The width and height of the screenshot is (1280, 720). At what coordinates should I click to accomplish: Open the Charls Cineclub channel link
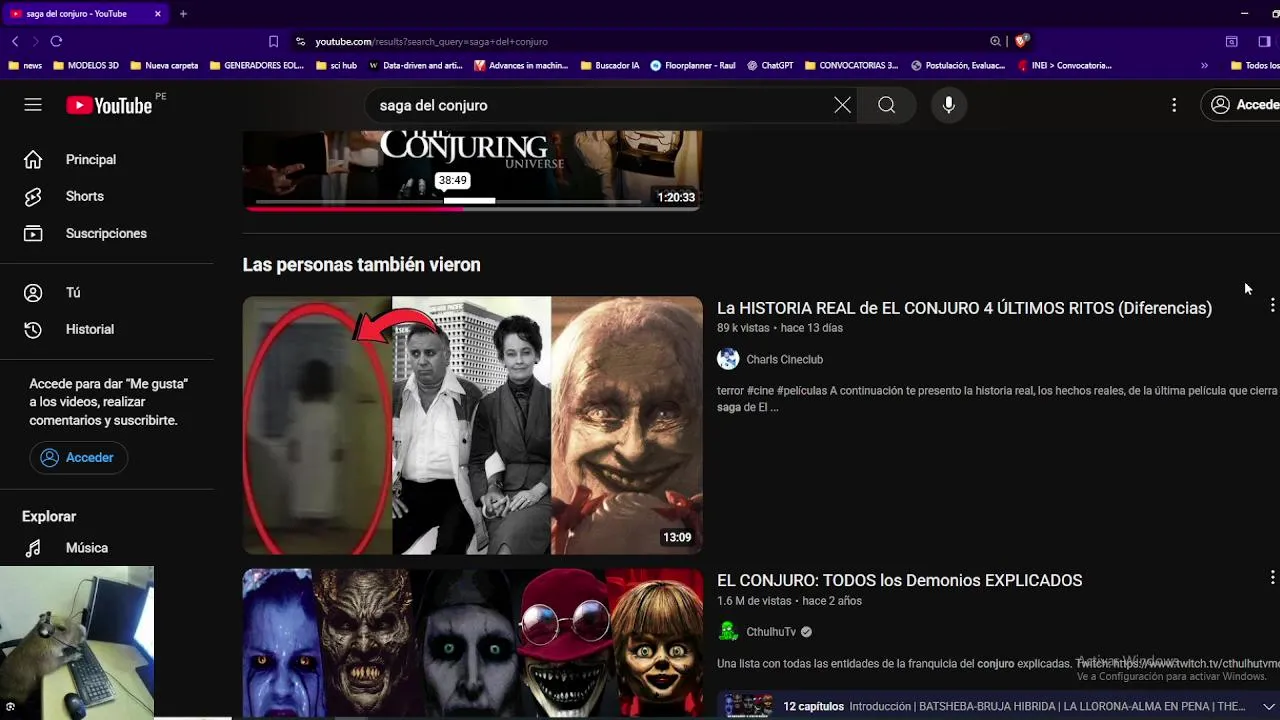784,360
